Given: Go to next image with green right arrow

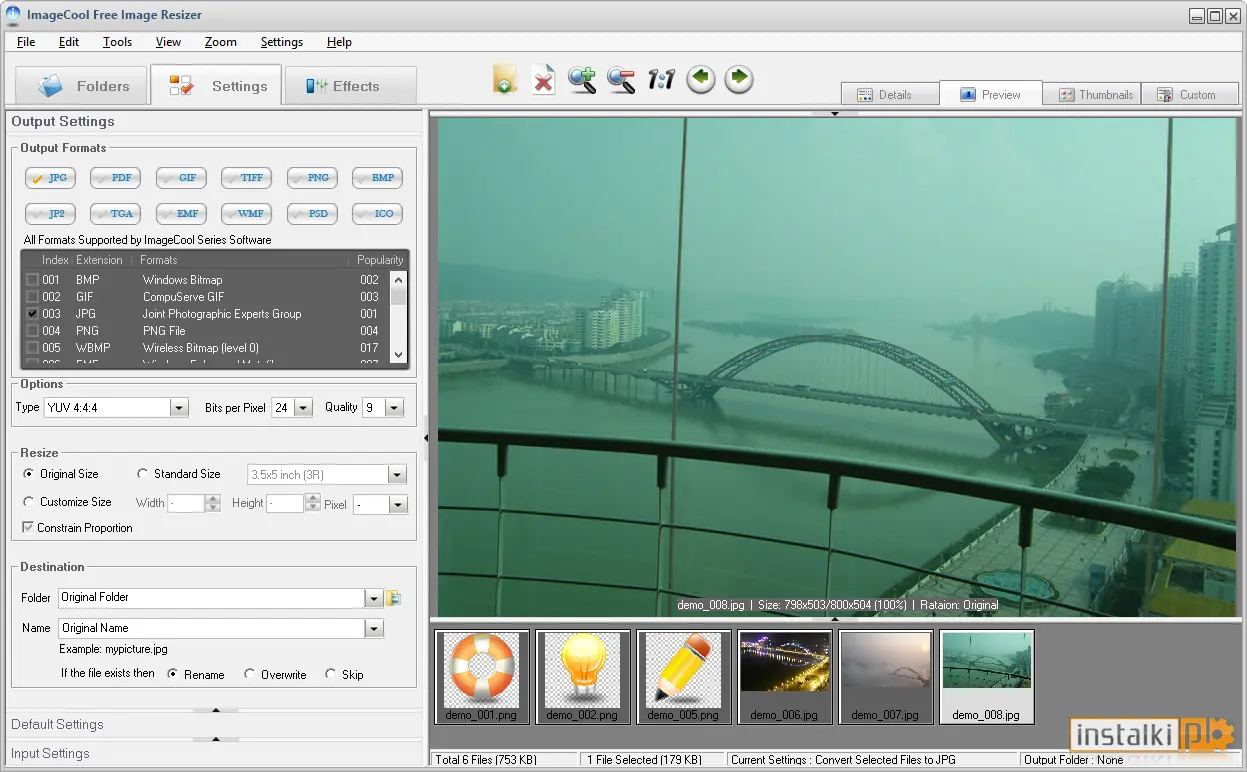Looking at the screenshot, I should (x=739, y=79).
